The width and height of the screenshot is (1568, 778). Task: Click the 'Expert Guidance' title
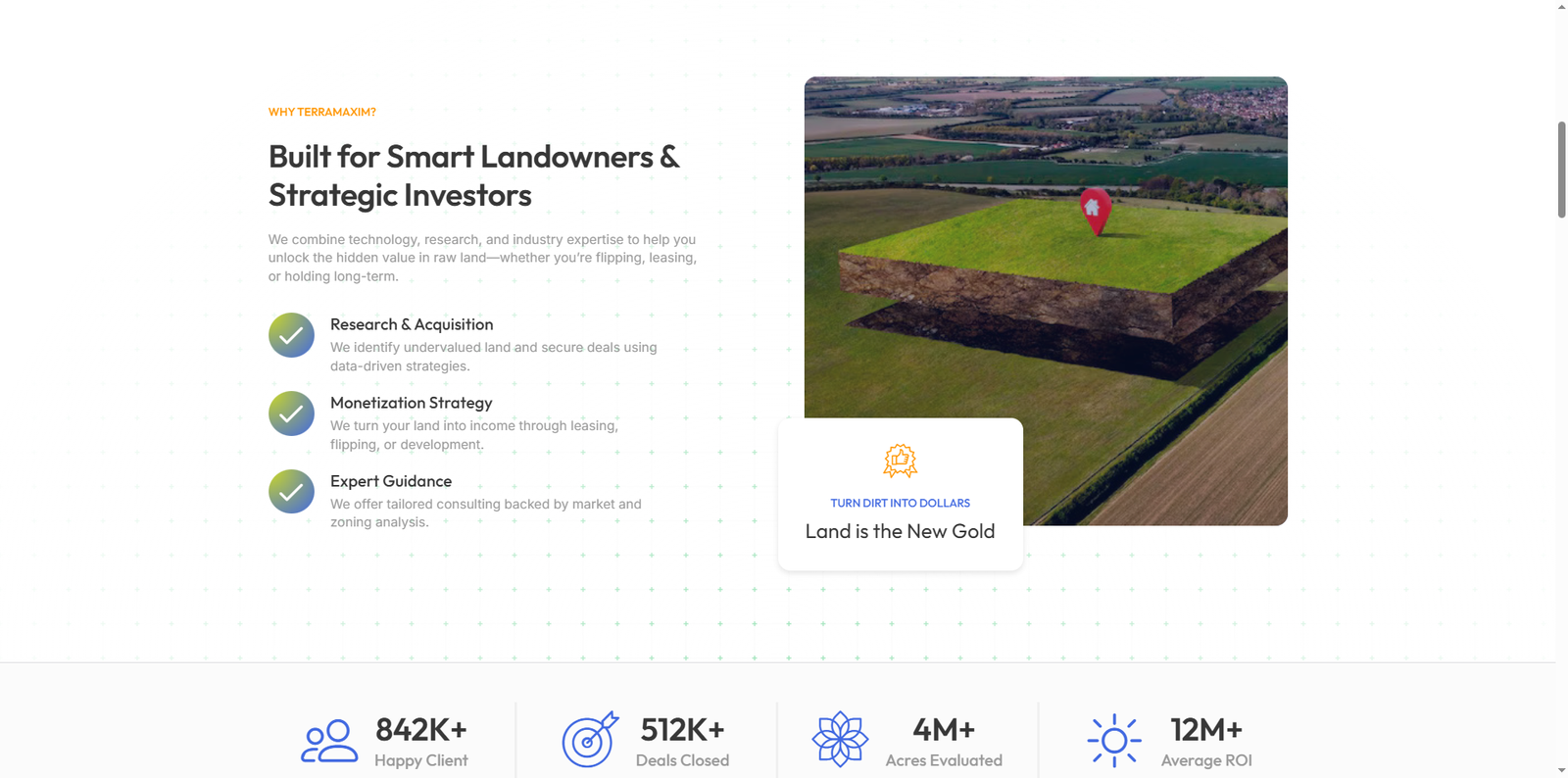(391, 481)
